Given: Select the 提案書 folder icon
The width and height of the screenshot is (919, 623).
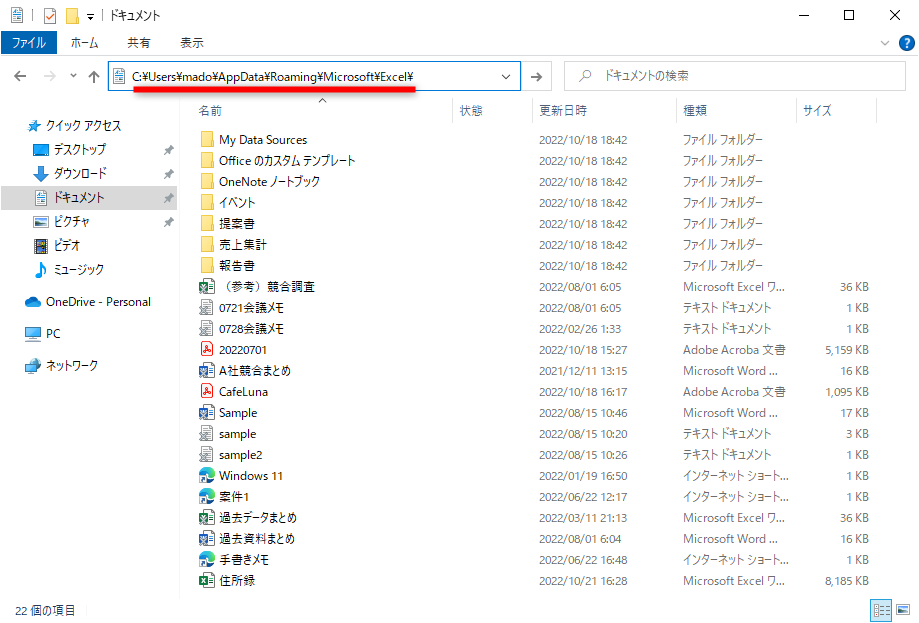Looking at the screenshot, I should click(x=206, y=224).
